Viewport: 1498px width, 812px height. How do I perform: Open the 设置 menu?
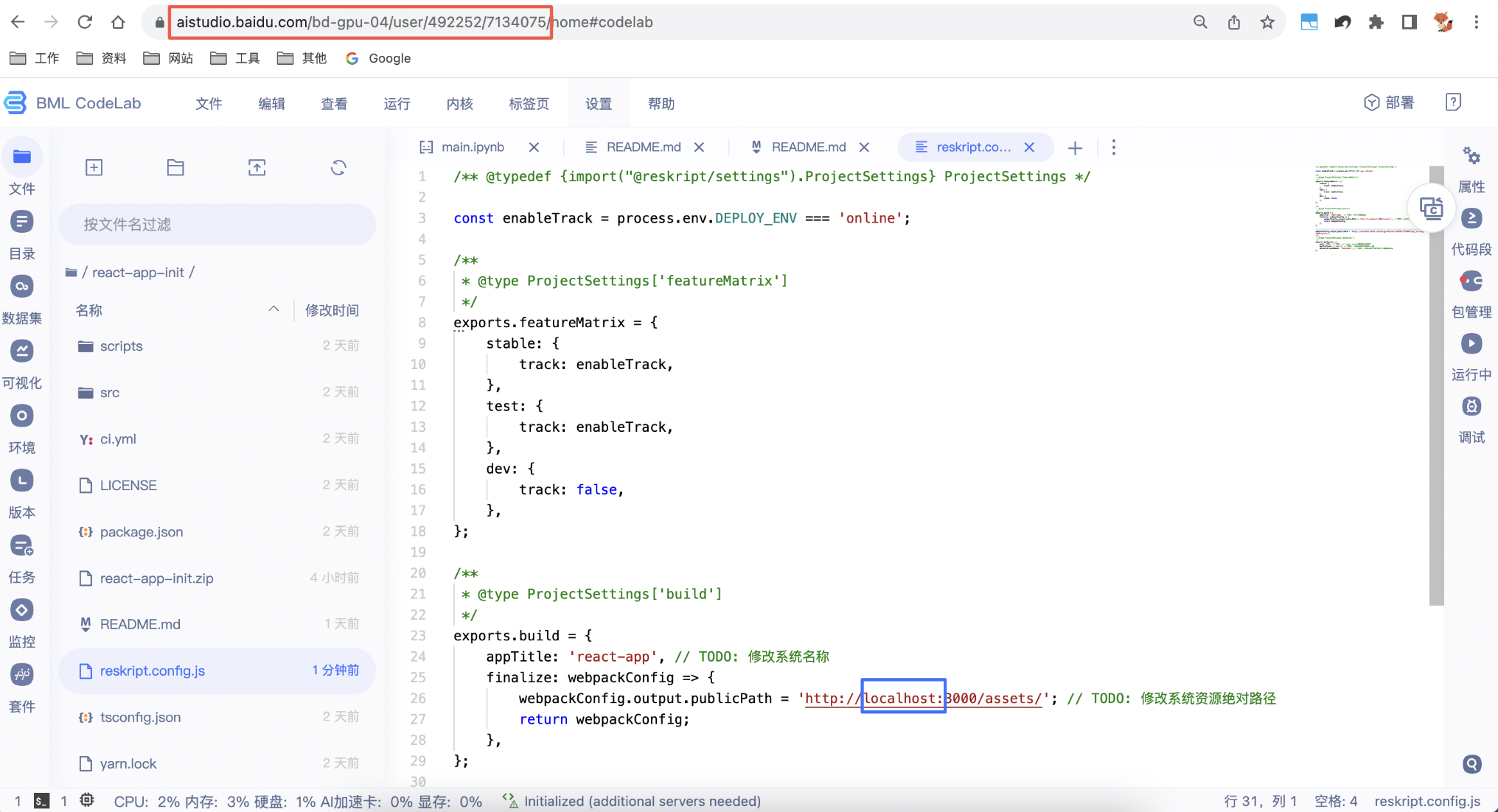[599, 104]
